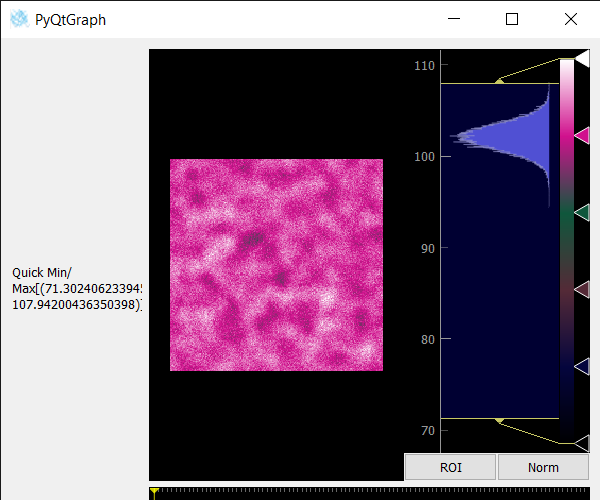Click the upper yellow histogram level line
The width and height of the screenshot is (600, 500).
point(500,83)
